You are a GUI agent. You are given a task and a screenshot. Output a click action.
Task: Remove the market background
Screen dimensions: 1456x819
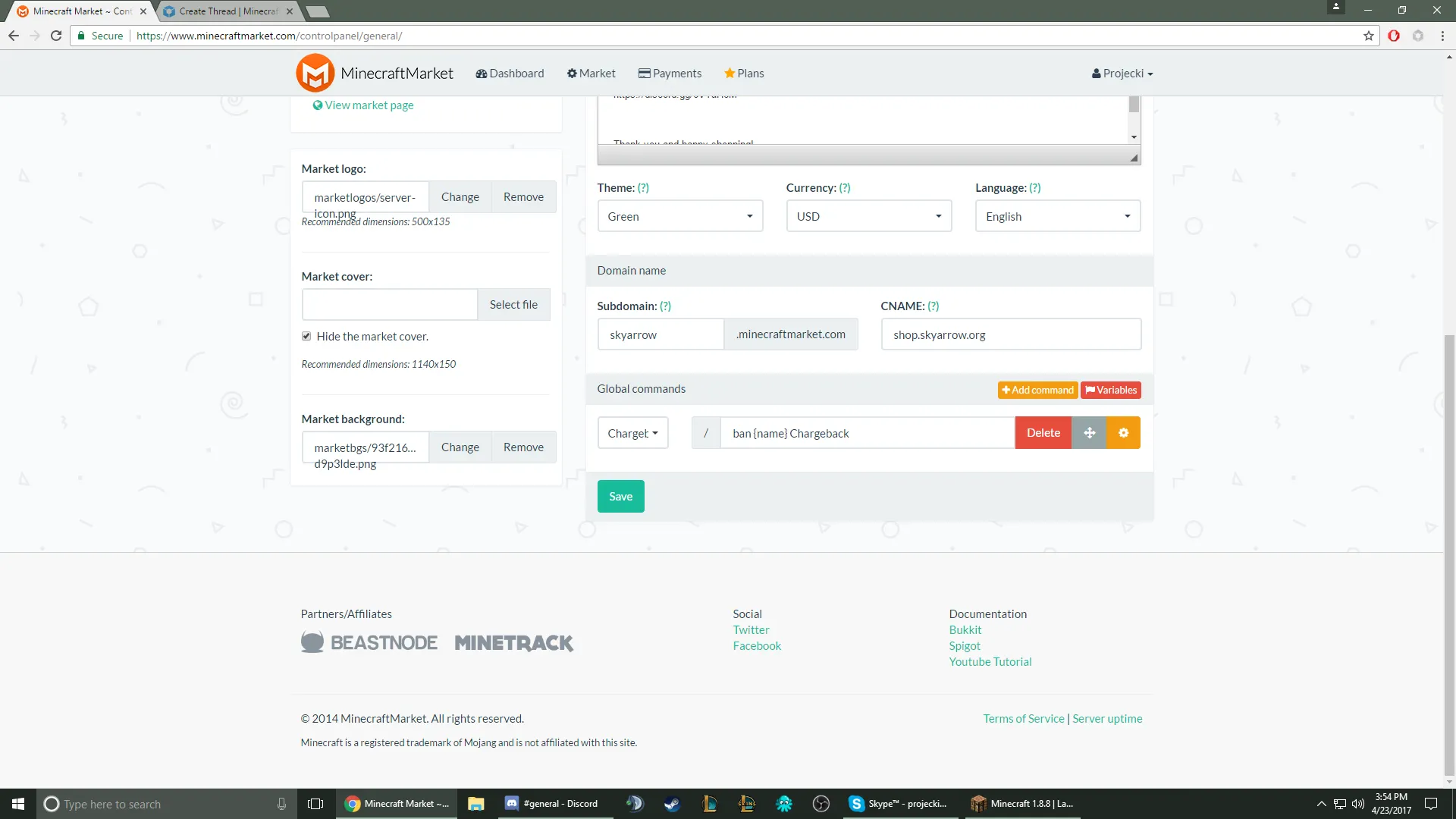pos(523,447)
